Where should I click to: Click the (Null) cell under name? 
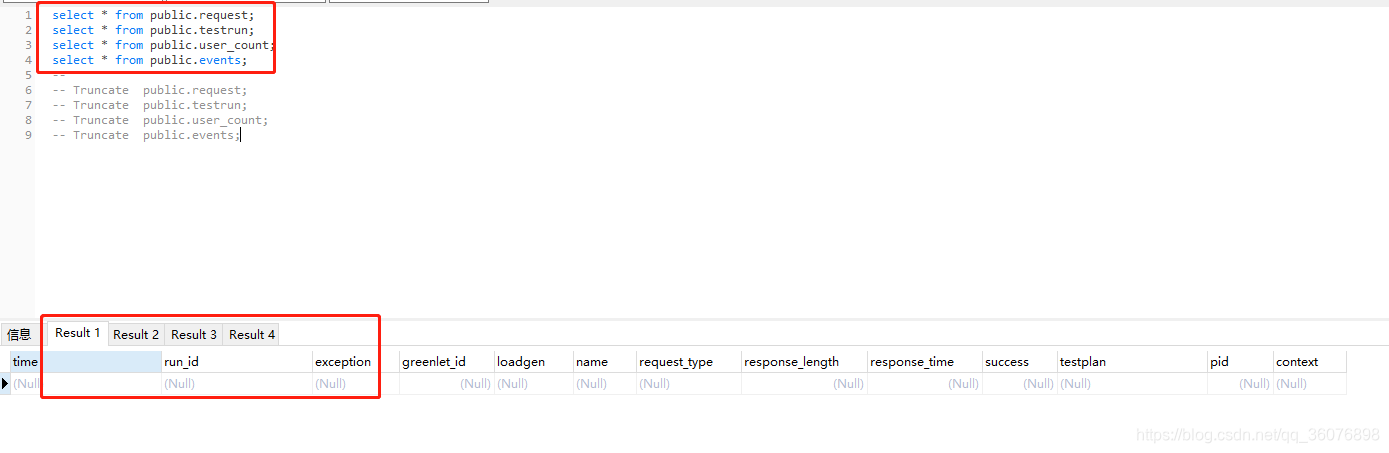[605, 384]
